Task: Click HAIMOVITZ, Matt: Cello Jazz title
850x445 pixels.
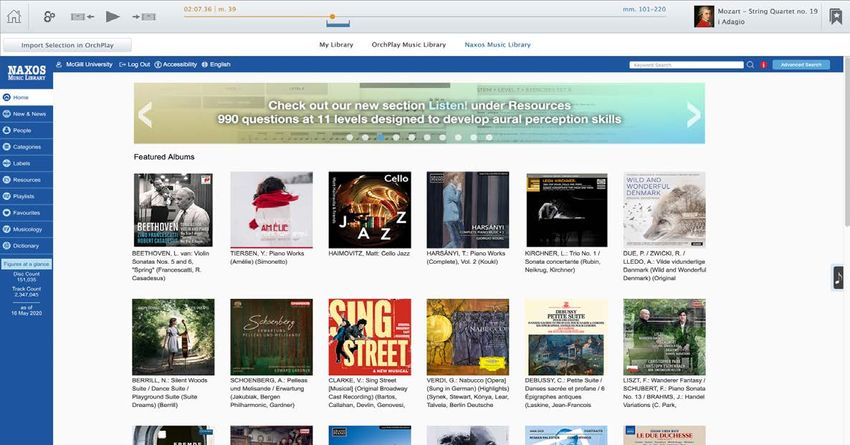Action: click(369, 253)
